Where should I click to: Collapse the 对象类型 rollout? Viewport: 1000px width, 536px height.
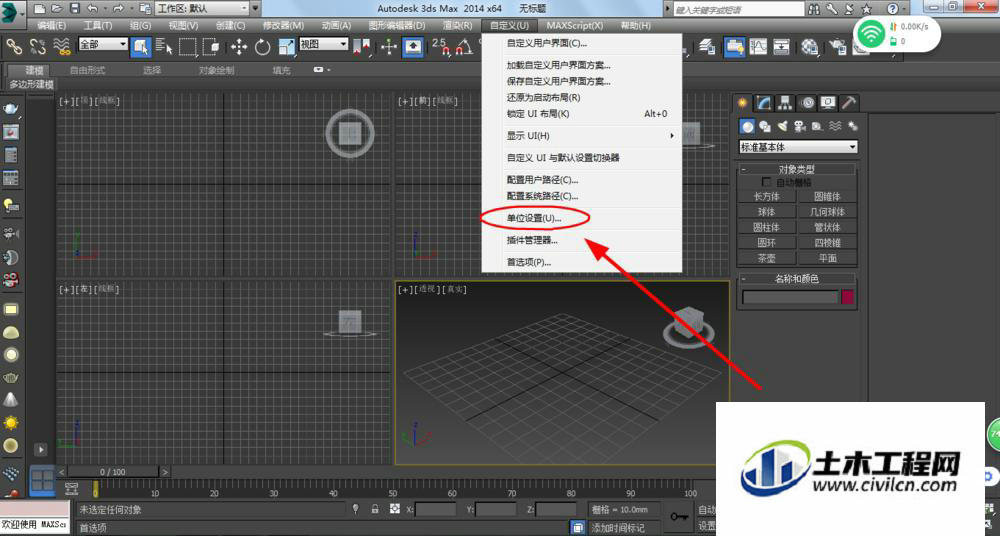coord(797,169)
